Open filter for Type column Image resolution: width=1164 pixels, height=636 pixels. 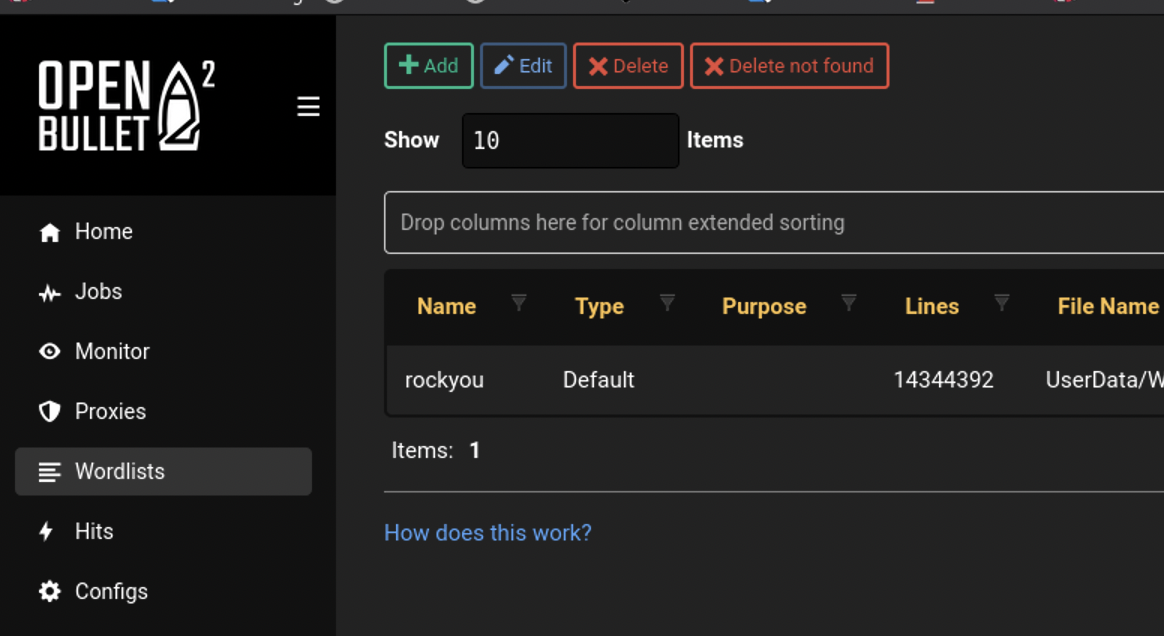click(x=667, y=303)
